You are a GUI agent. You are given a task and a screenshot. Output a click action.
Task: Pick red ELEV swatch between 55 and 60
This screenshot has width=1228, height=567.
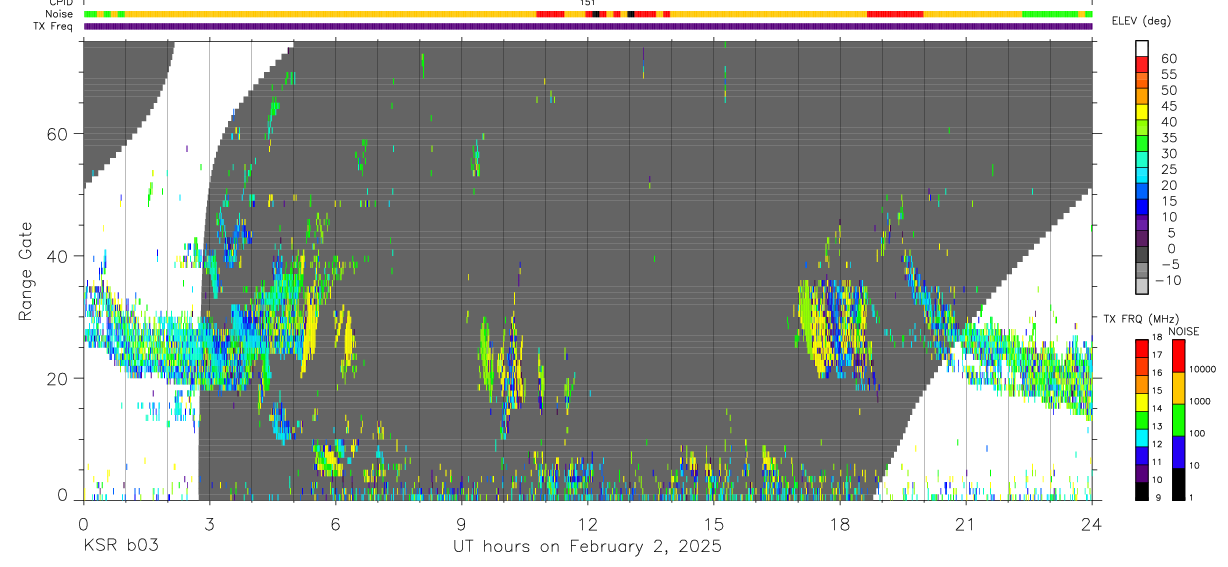tap(1142, 65)
